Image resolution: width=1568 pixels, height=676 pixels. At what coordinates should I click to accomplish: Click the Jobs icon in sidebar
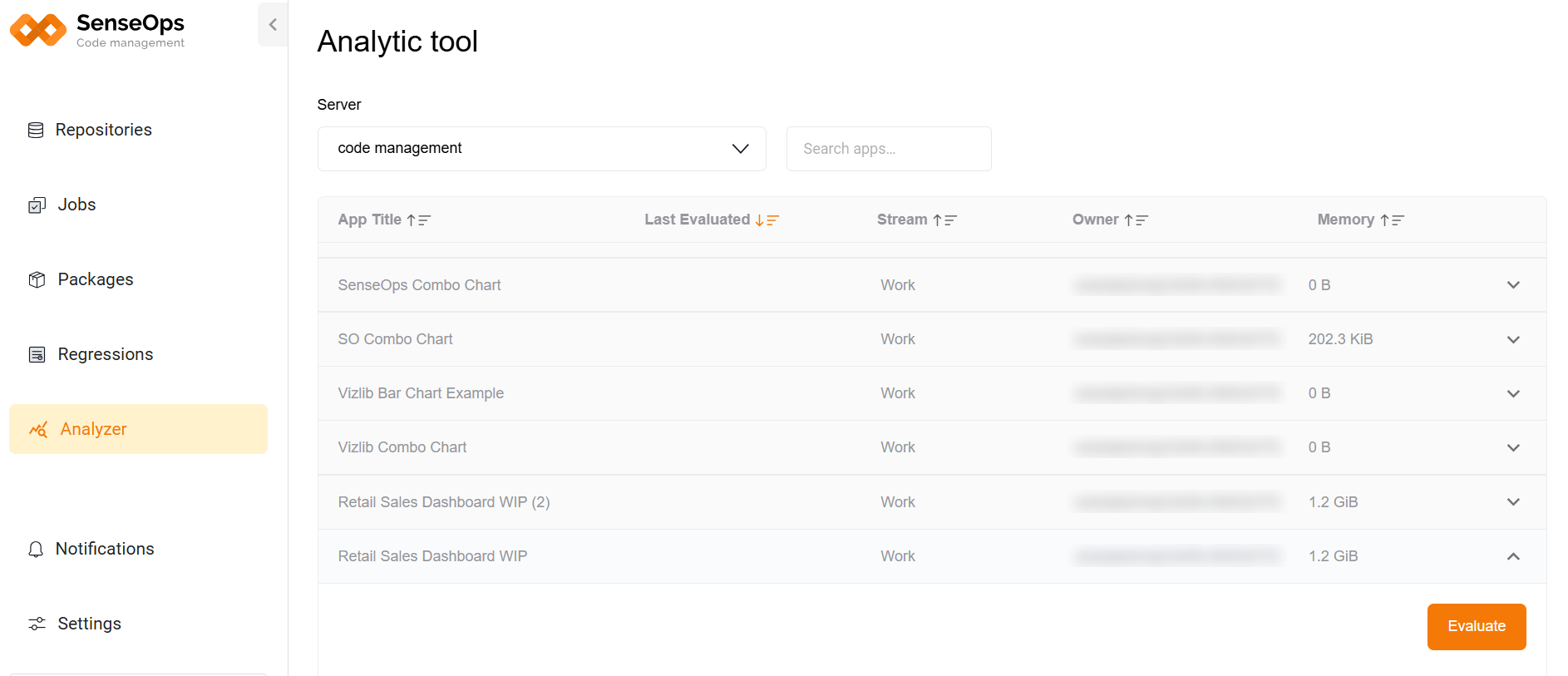(x=37, y=205)
